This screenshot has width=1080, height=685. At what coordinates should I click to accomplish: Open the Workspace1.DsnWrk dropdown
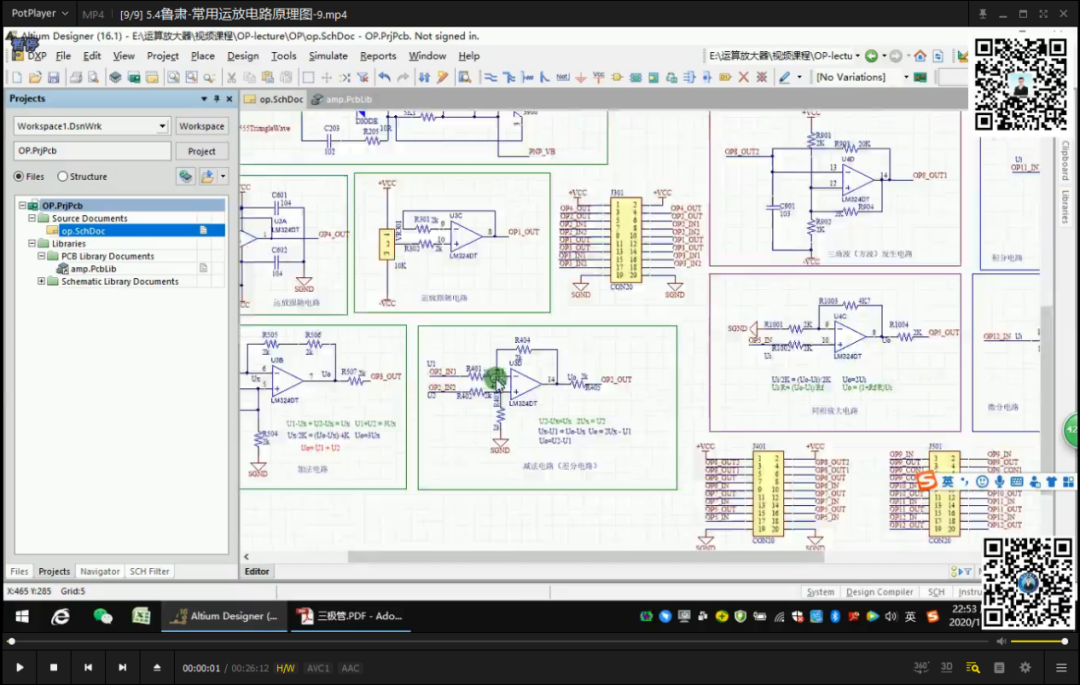click(x=162, y=126)
